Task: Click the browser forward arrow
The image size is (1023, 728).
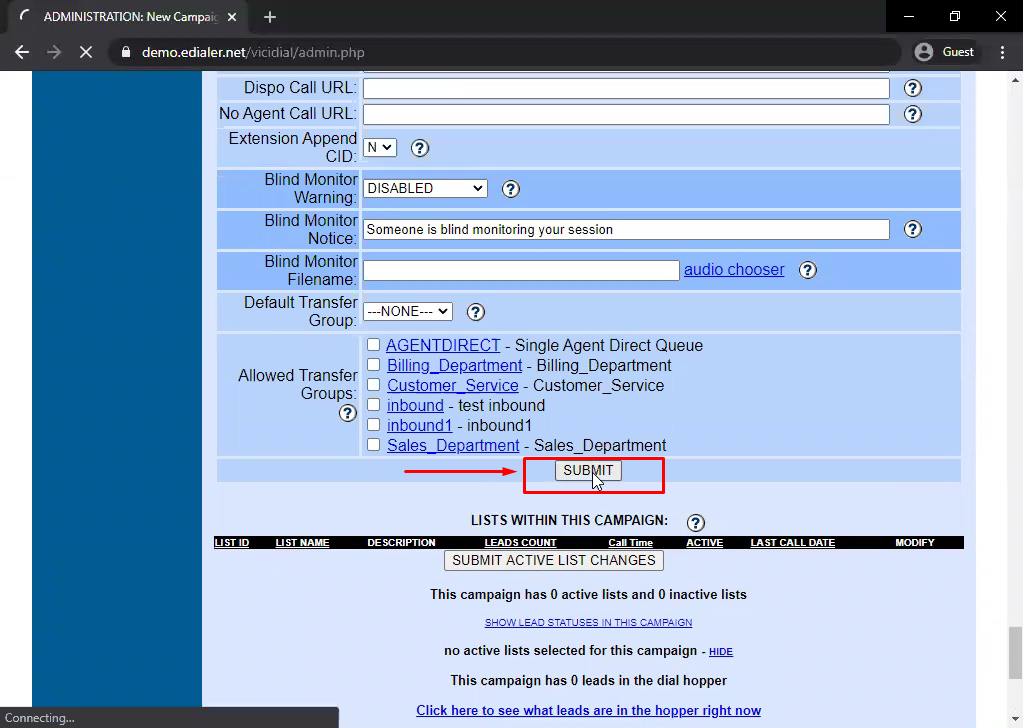Action: [x=54, y=52]
